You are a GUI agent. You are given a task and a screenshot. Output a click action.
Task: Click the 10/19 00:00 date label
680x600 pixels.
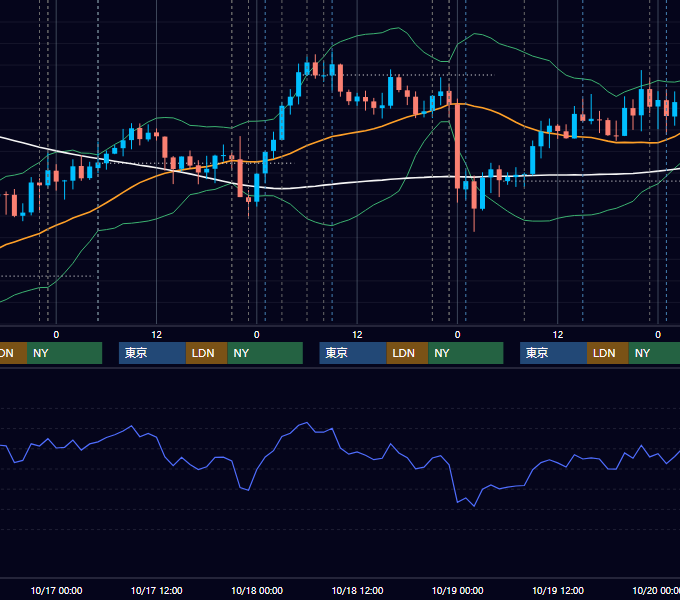pos(458,590)
